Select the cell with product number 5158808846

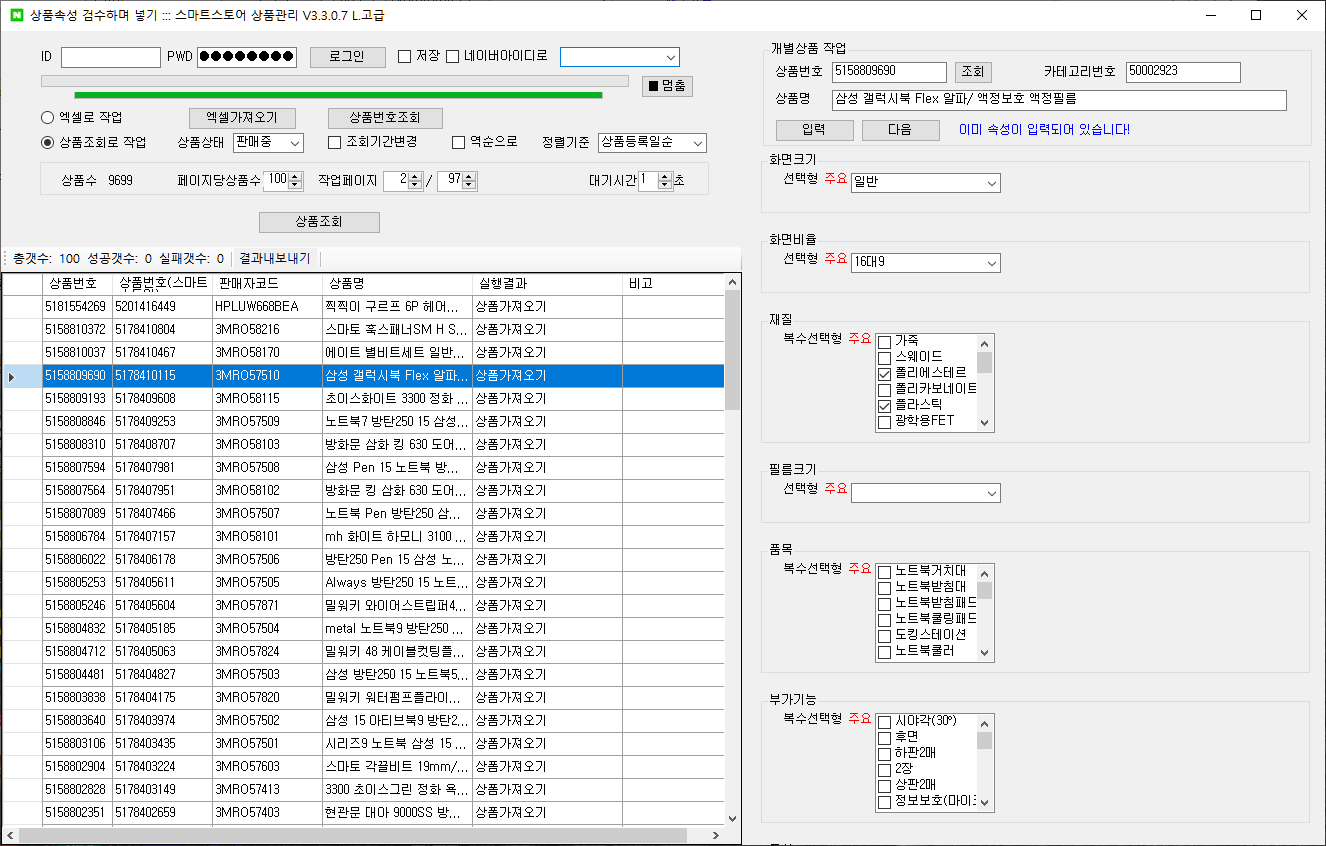pyautogui.click(x=77, y=422)
